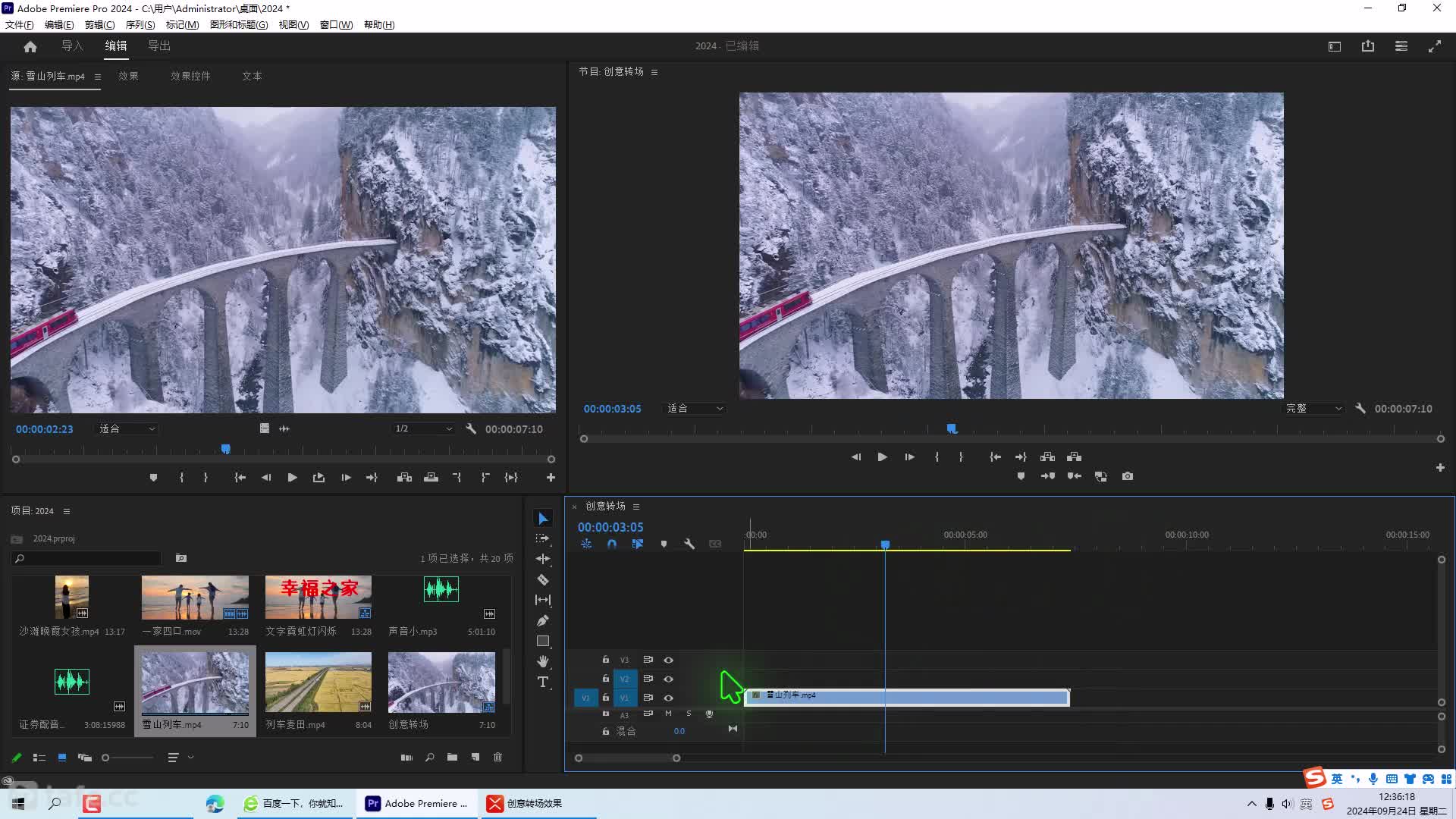
Task: Click Export Frame camera in Program monitor
Action: tap(1128, 476)
